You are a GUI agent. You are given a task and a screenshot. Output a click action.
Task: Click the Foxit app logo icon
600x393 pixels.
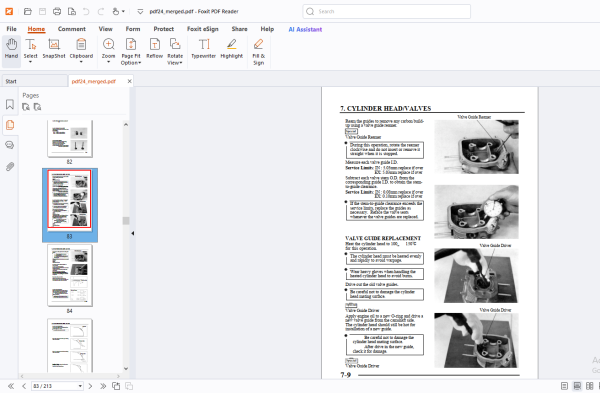point(9,11)
